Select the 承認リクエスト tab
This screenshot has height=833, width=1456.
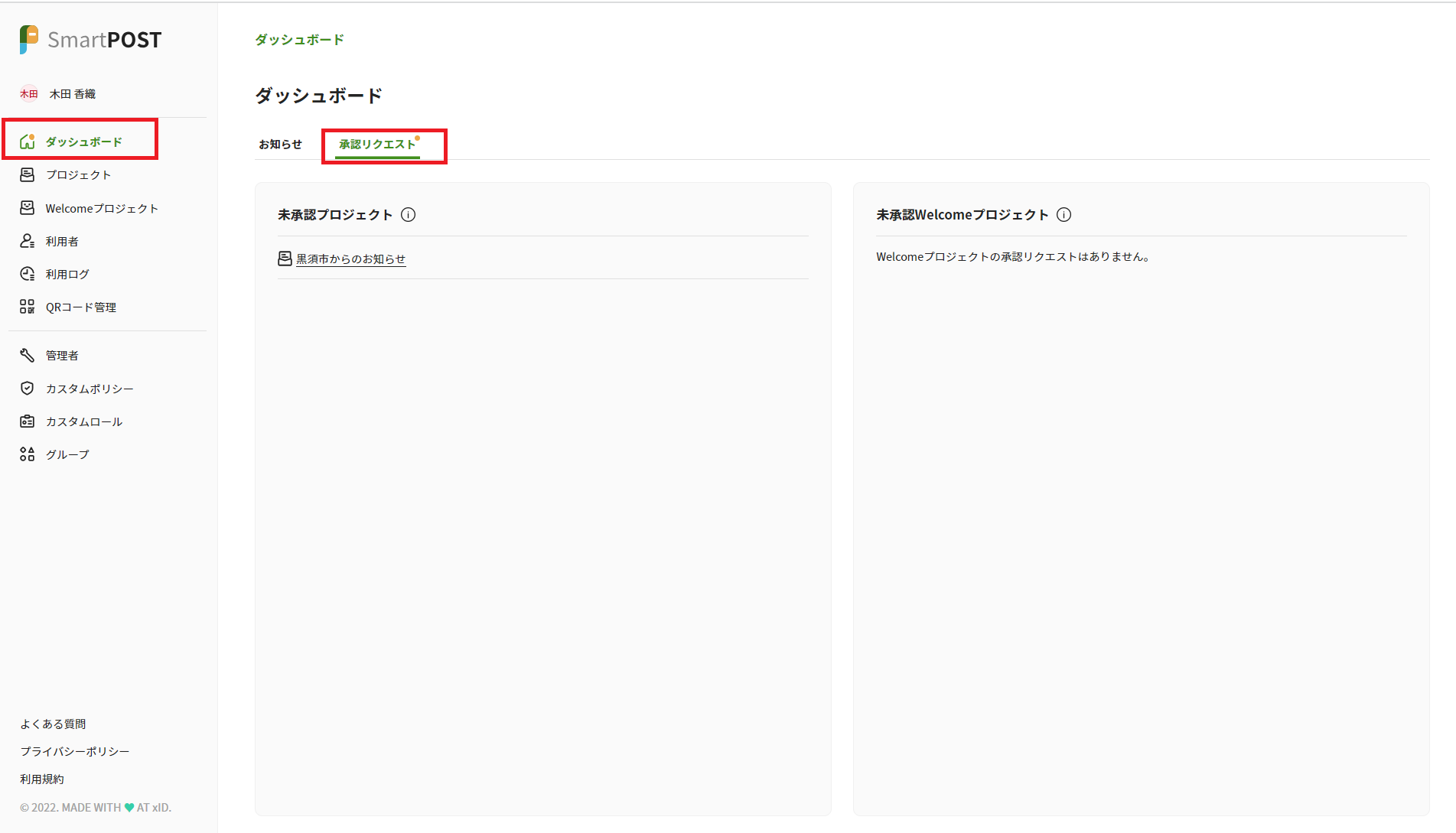pyautogui.click(x=377, y=145)
